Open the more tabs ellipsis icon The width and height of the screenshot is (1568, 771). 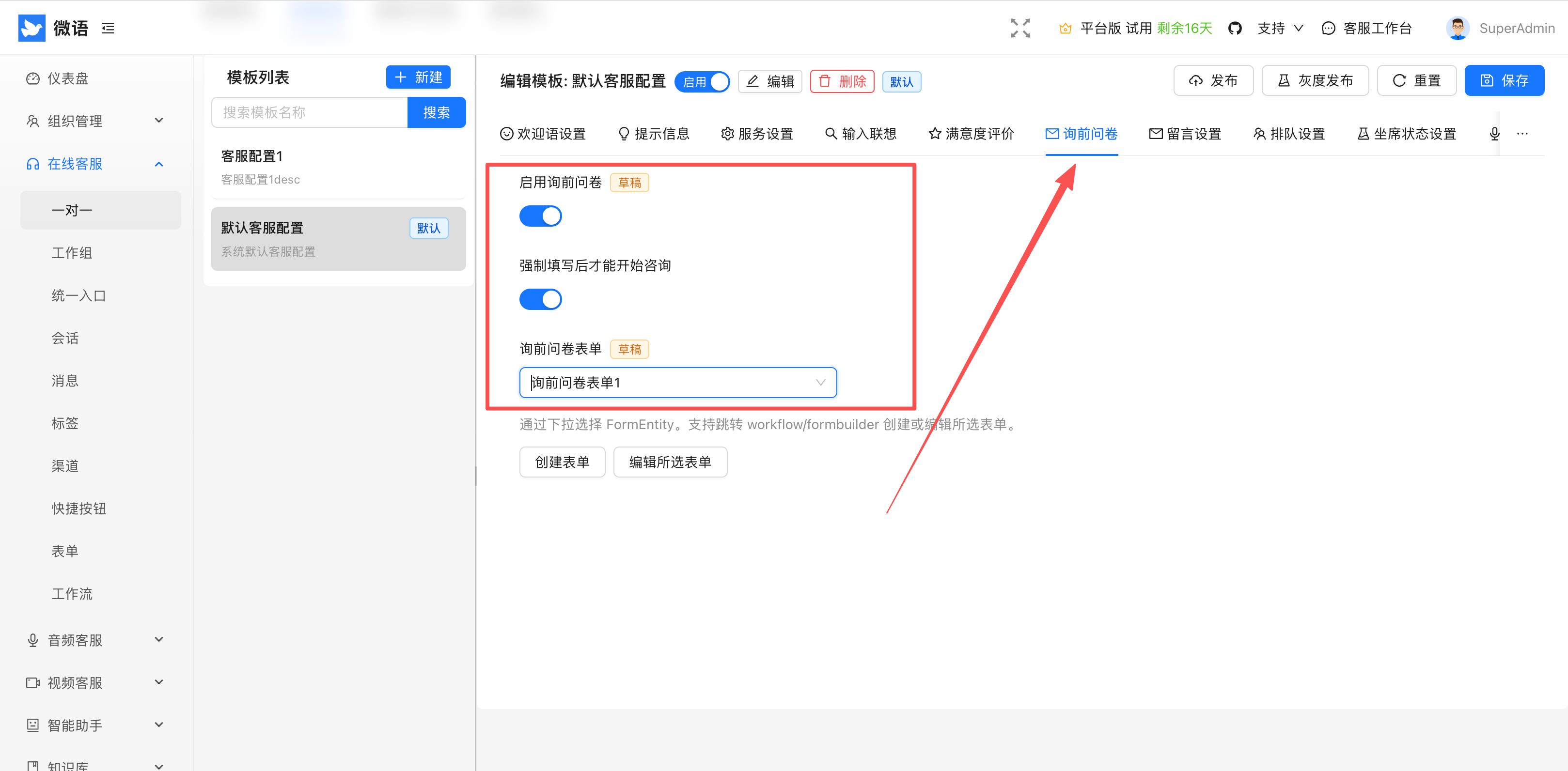(x=1522, y=134)
